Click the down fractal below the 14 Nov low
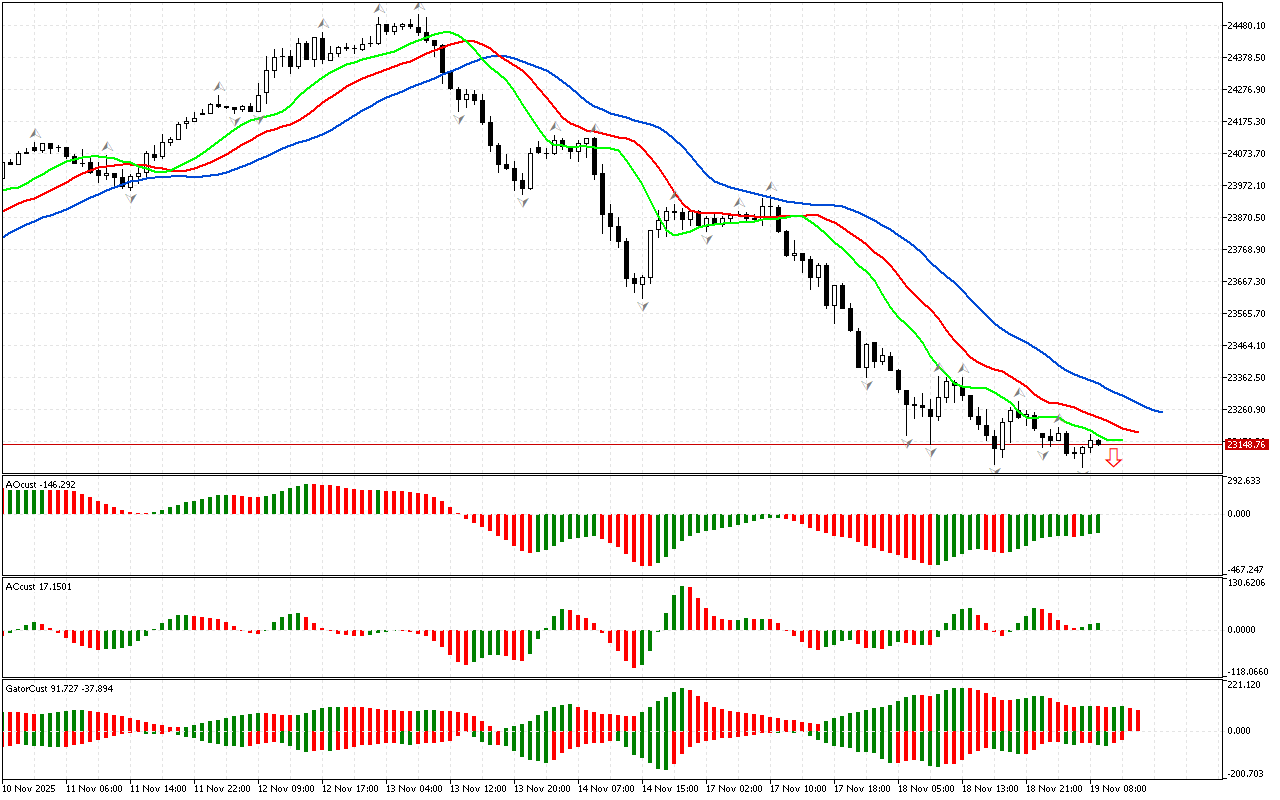This screenshot has height=800, width=1280. pos(641,305)
